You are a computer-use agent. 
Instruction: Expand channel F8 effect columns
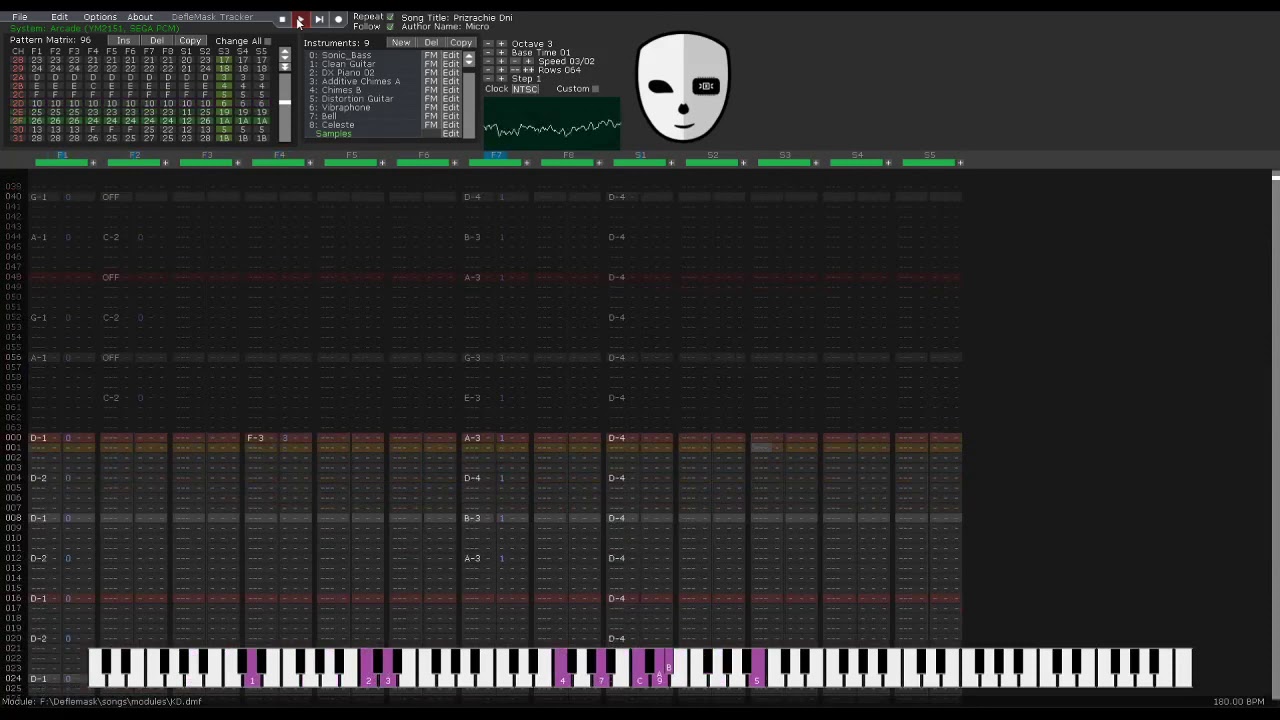coord(598,162)
